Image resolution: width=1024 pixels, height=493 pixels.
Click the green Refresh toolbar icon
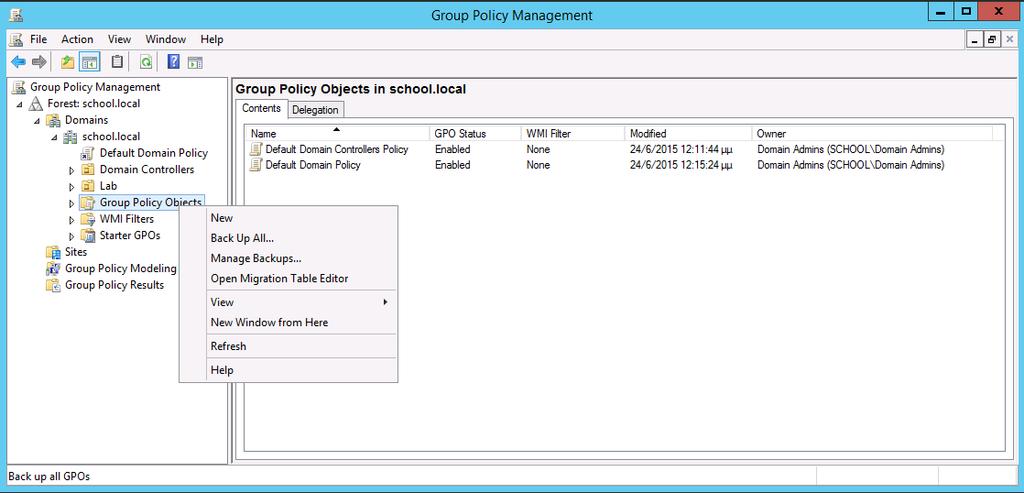[146, 62]
